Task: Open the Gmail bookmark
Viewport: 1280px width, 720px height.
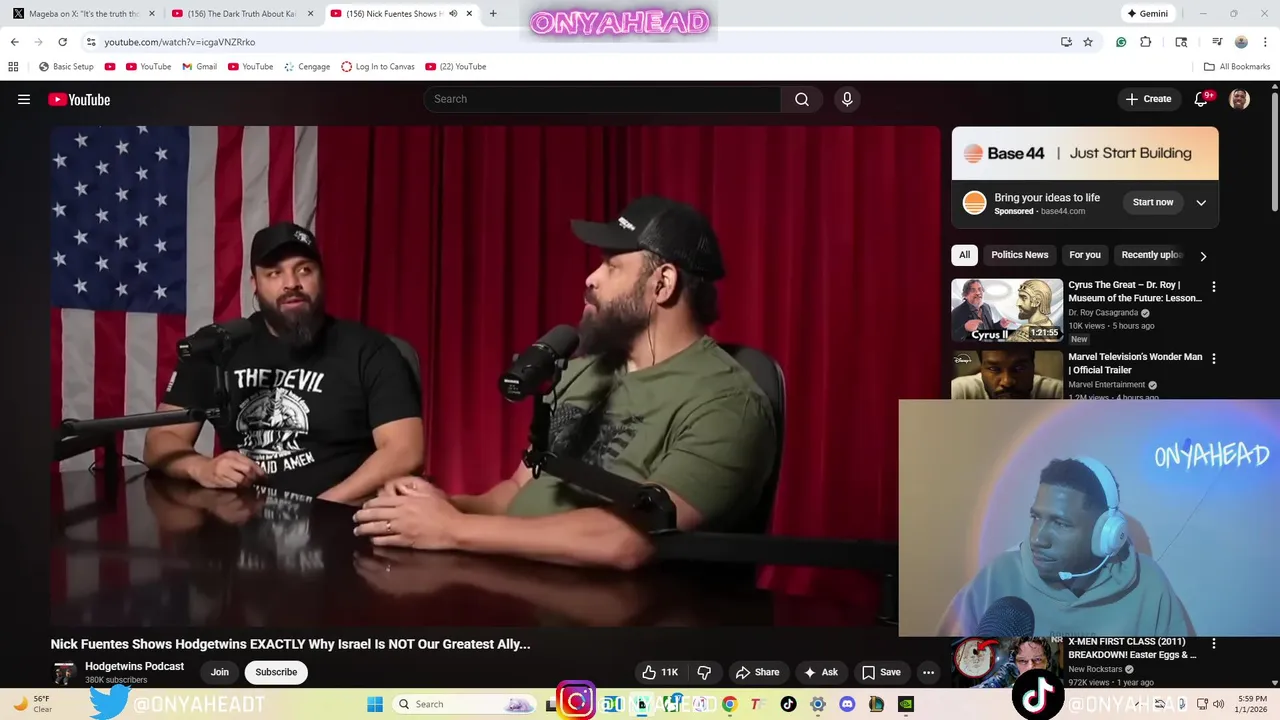Action: 199,66
